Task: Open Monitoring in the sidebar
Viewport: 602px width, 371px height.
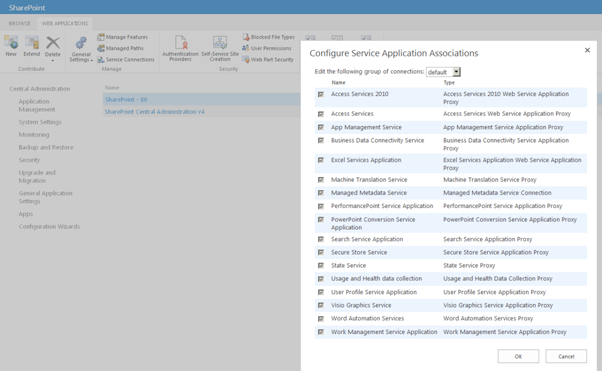Action: pyautogui.click(x=34, y=135)
